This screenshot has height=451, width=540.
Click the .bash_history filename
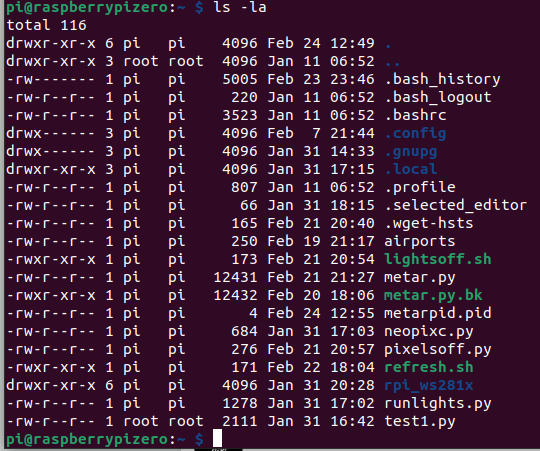pos(443,80)
